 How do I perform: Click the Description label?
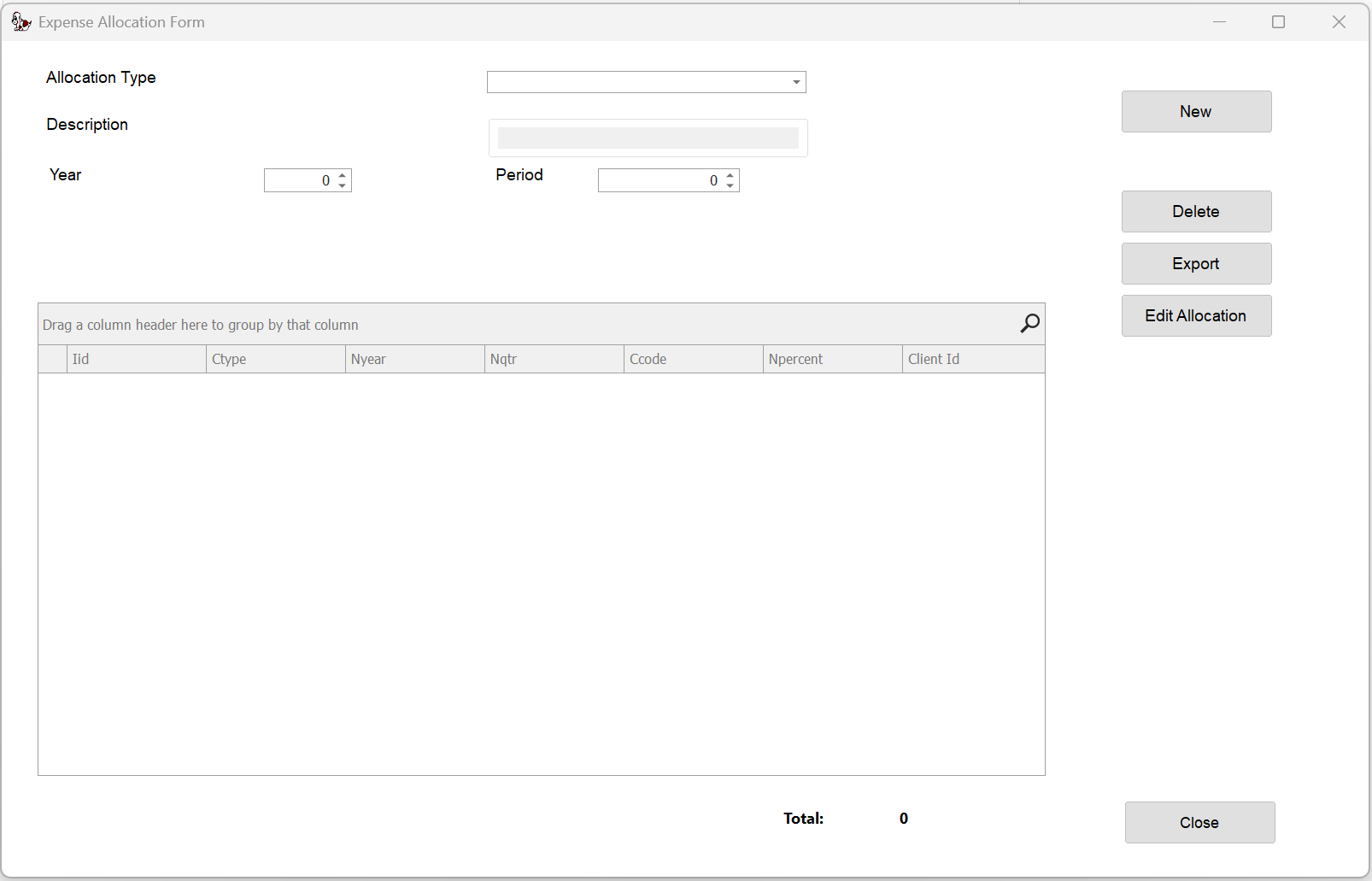[87, 125]
